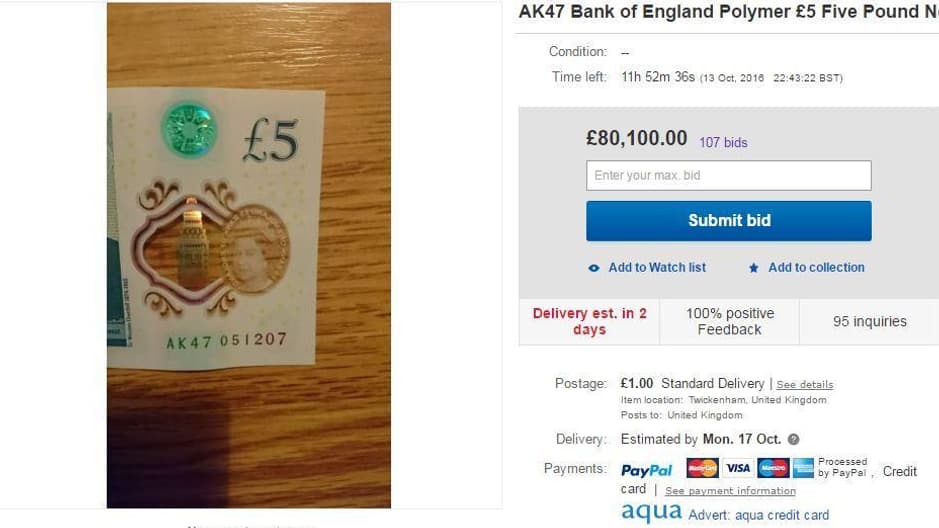
Task: Click the 100% positive Feedback cell
Action: click(x=729, y=321)
